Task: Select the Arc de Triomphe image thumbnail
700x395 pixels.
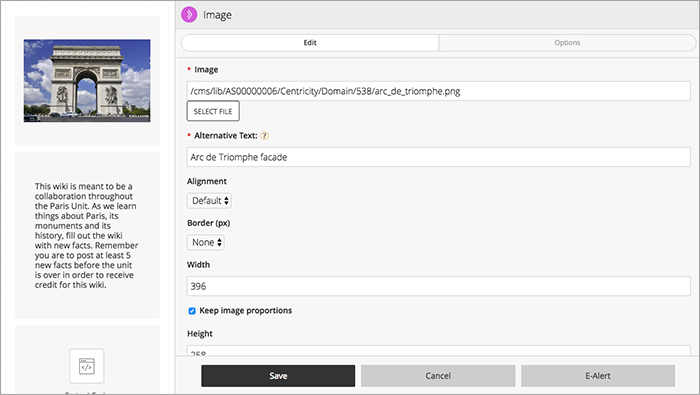Action: click(87, 81)
